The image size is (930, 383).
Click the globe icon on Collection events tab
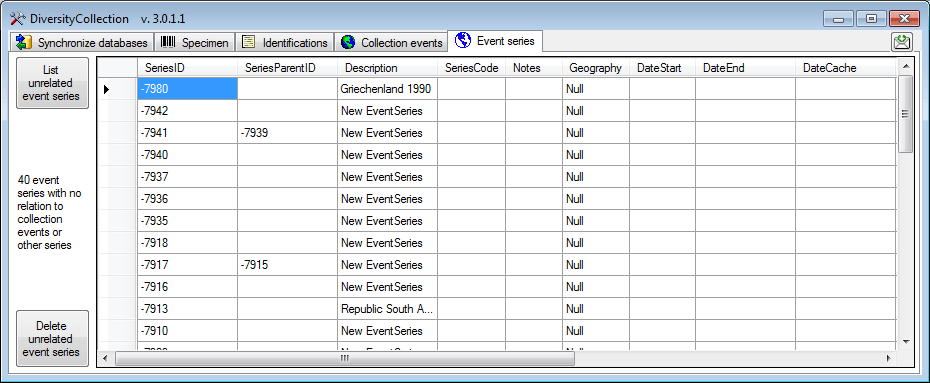click(x=348, y=42)
